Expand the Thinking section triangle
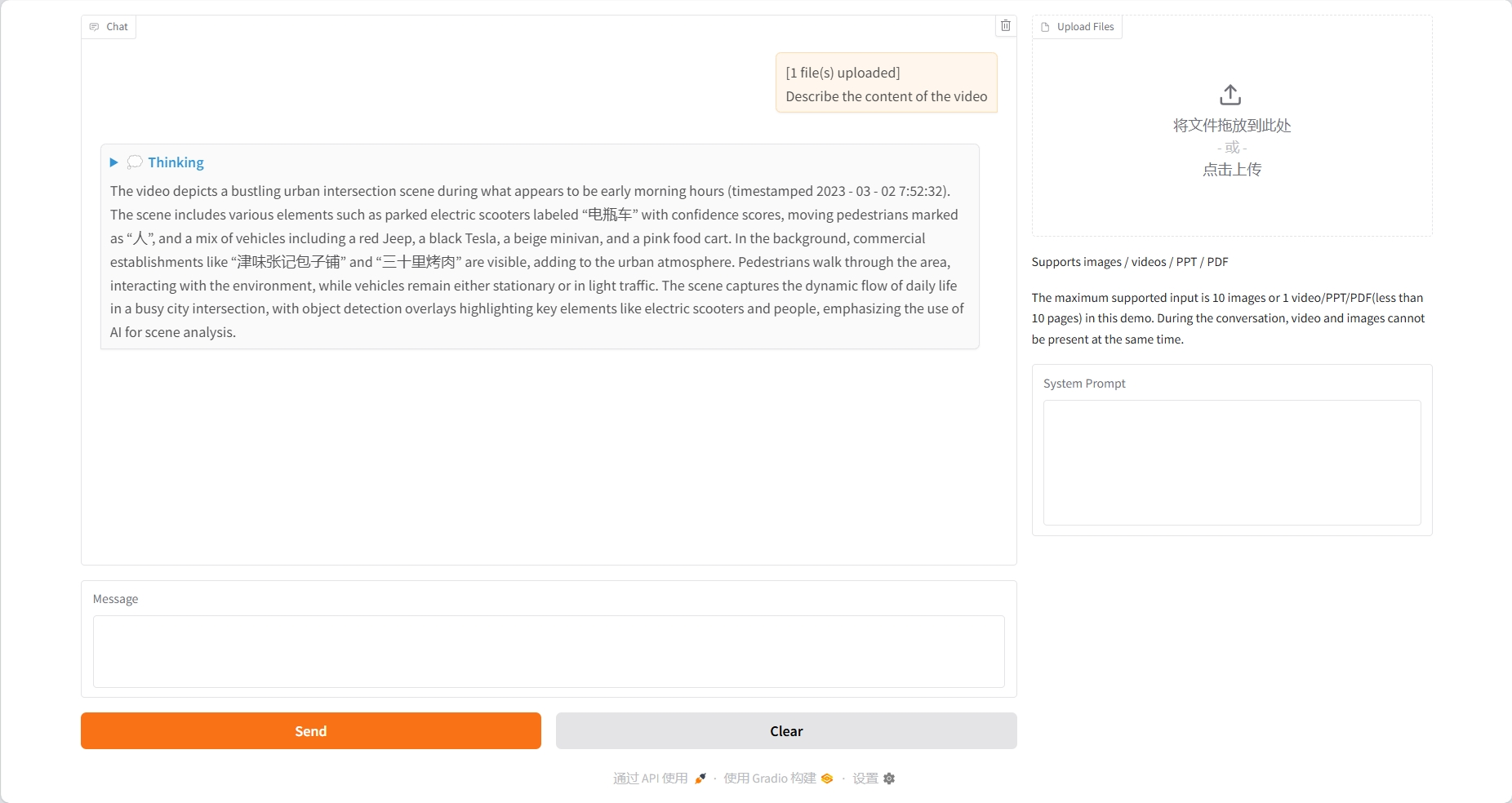Viewport: 1512px width, 803px height. 114,162
